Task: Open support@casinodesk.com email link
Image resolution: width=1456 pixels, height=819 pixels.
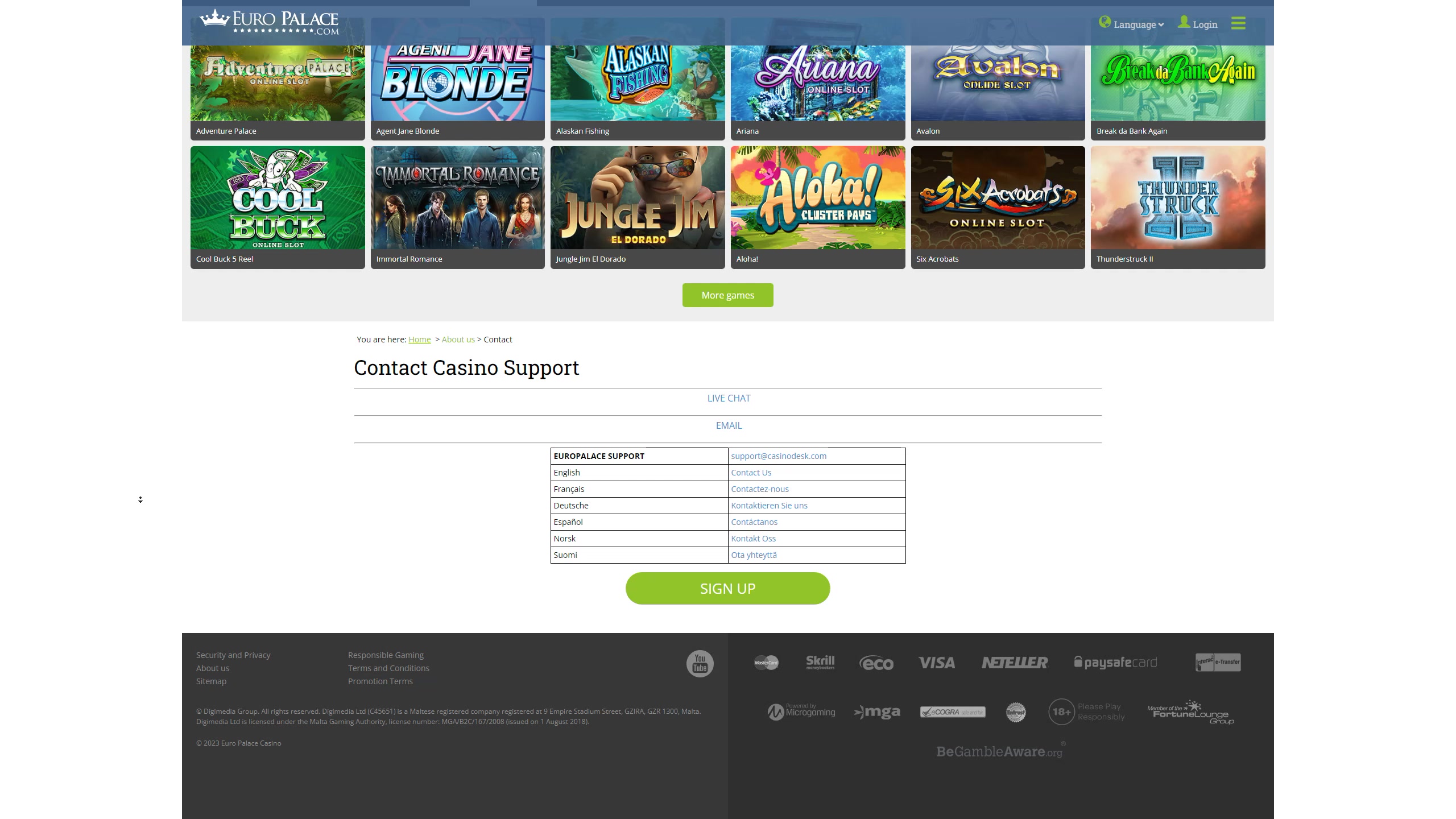Action: click(x=779, y=456)
